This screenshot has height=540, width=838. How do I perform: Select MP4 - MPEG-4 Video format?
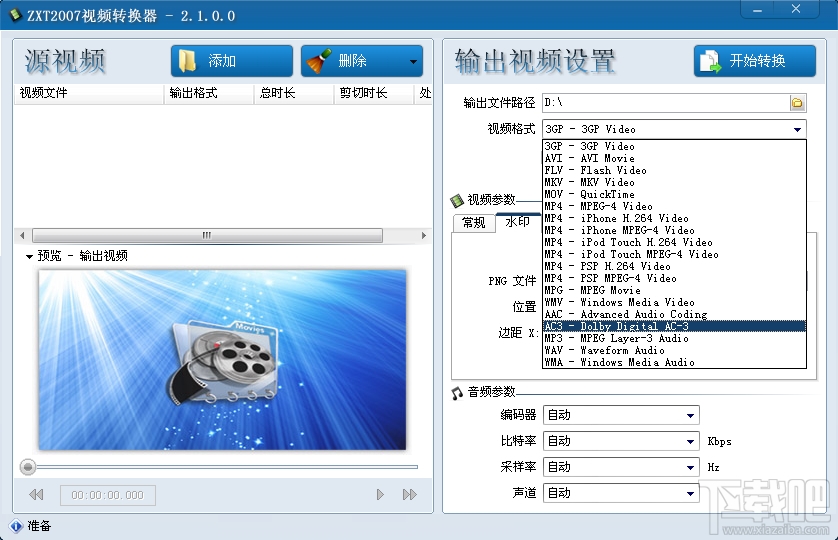(x=674, y=206)
